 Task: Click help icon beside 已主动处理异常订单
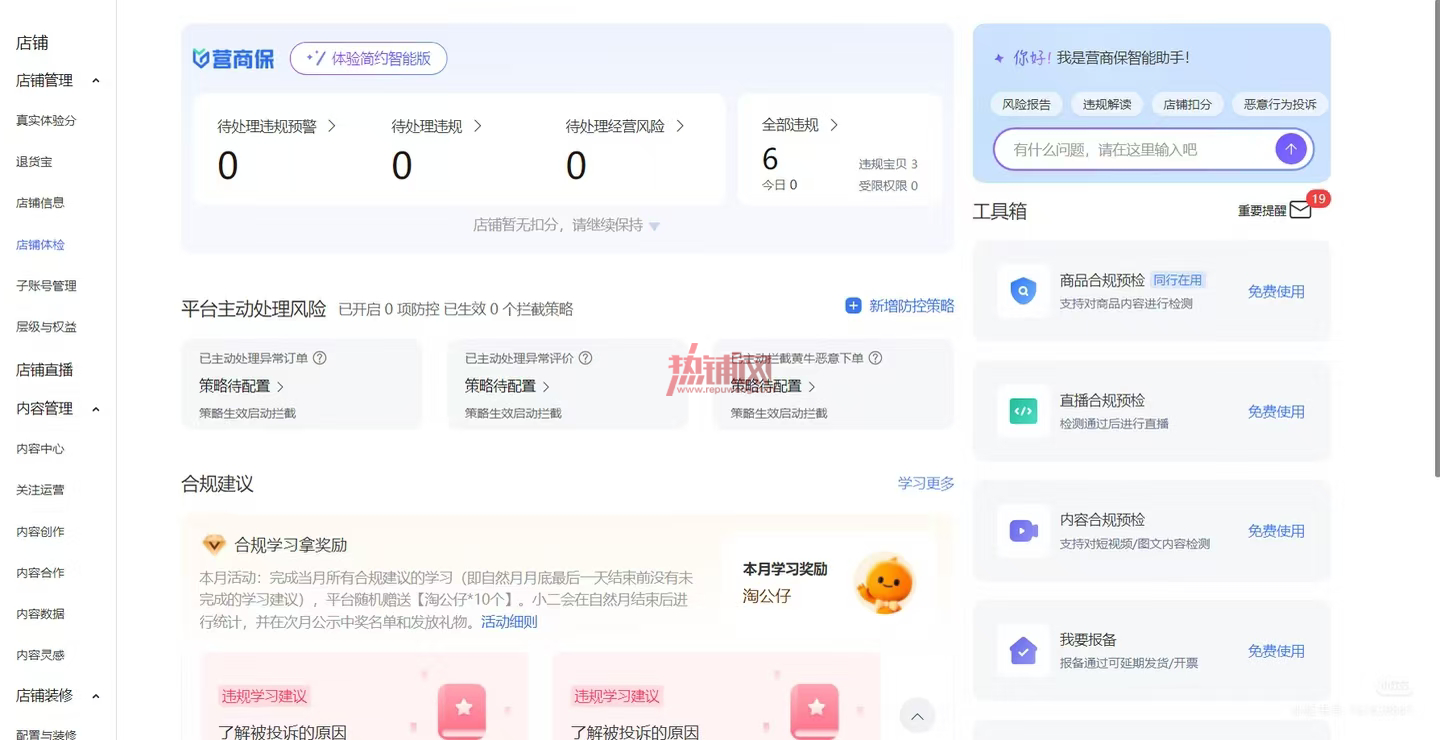[x=320, y=358]
